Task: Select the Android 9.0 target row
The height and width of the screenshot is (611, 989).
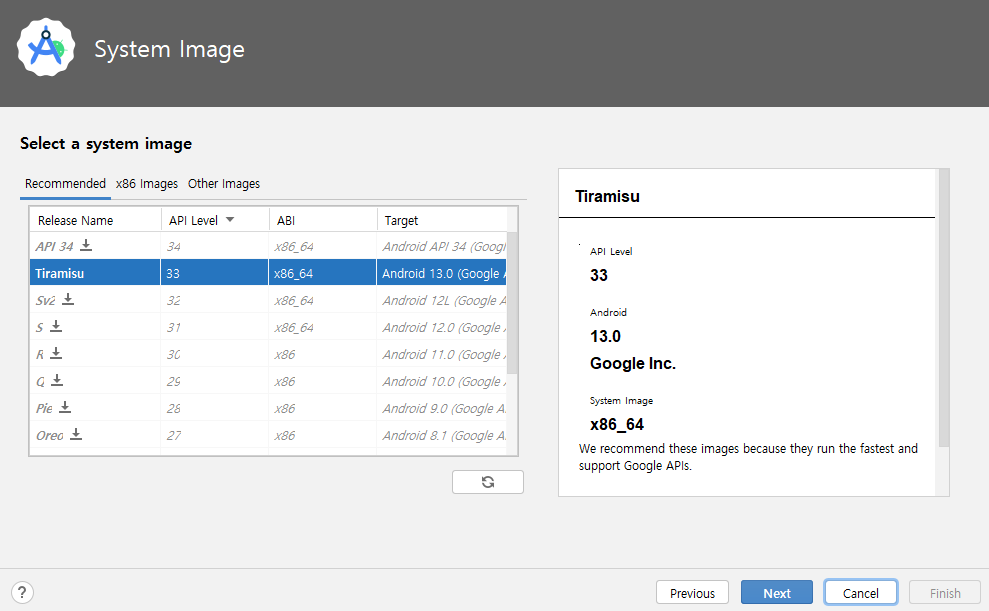Action: [442, 409]
